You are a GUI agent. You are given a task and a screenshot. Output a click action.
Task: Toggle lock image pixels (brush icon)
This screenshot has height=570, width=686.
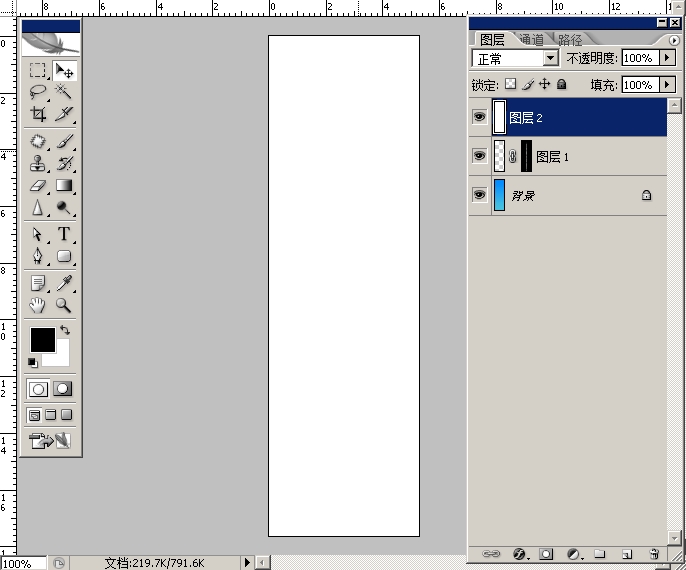pos(528,84)
